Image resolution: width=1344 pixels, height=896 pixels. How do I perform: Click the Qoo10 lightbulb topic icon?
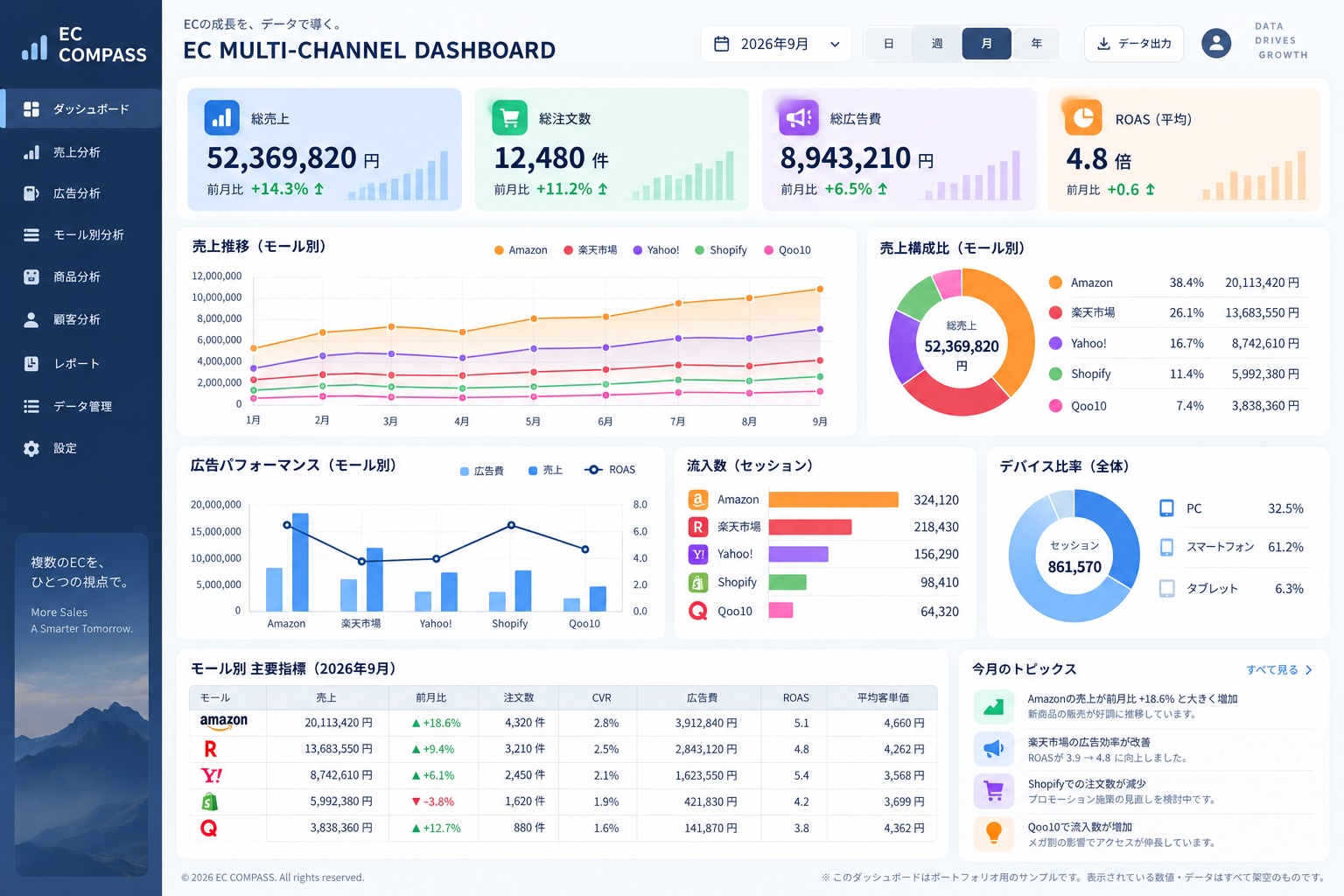pos(994,833)
